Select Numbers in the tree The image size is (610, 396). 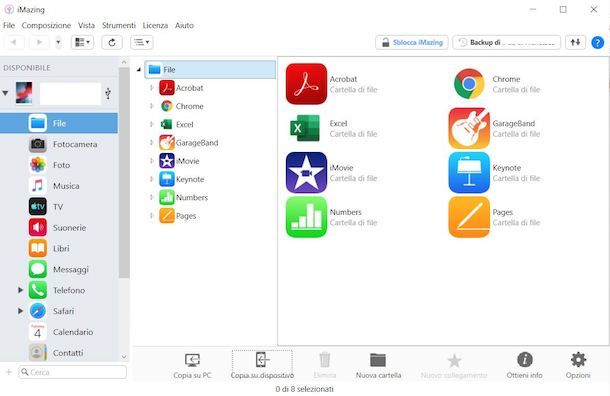(184, 198)
